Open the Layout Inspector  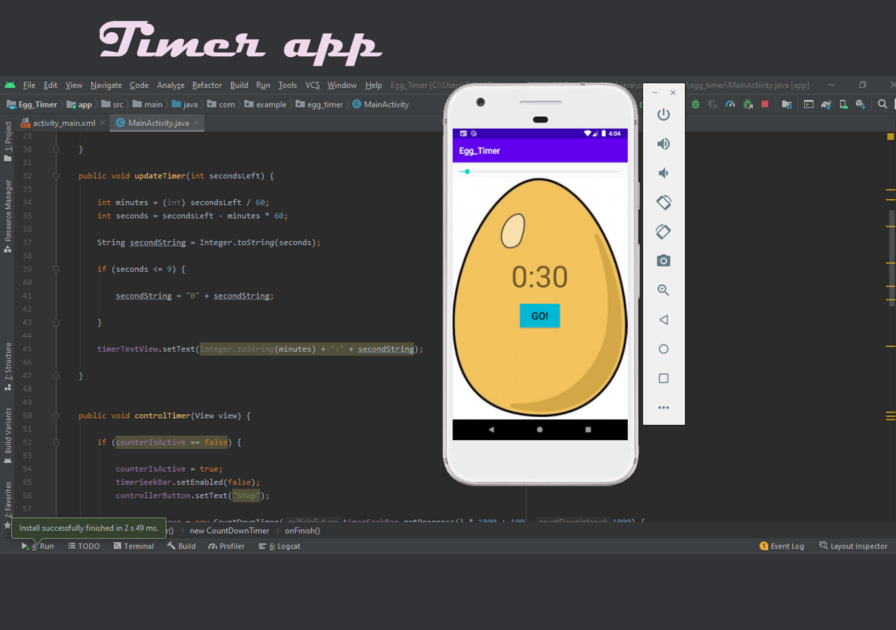(x=853, y=546)
